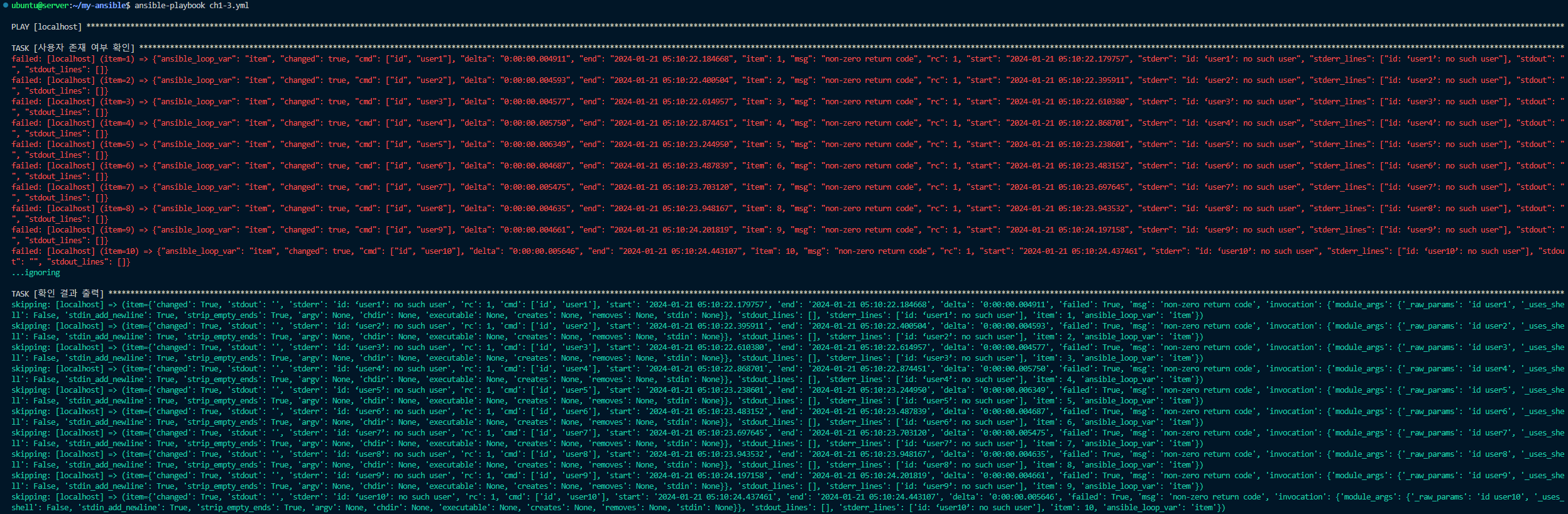Click 'skipping:' on the 'id user1' result line

(31, 304)
